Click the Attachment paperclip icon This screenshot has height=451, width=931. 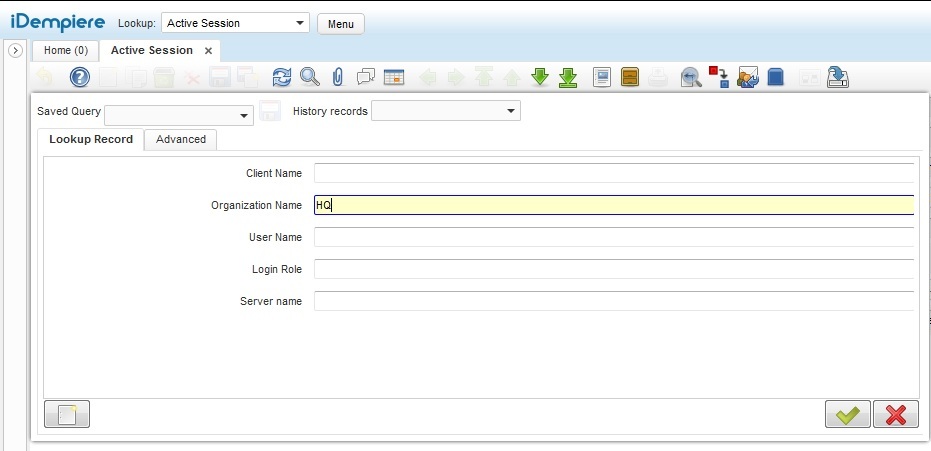(x=338, y=77)
